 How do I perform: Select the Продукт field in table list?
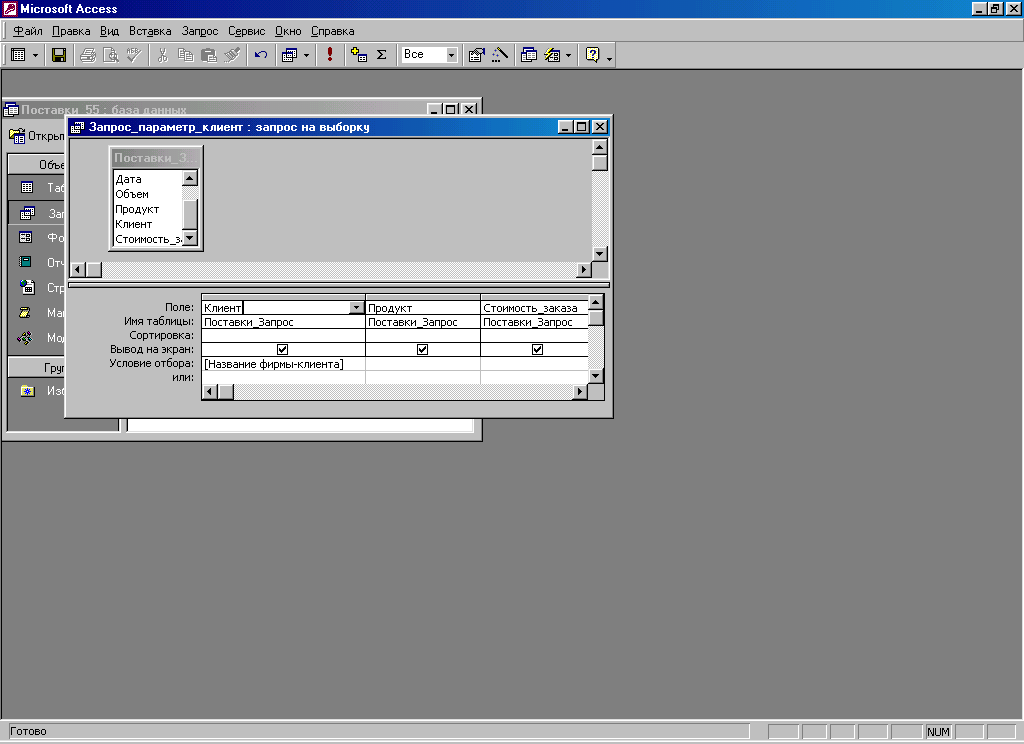pyautogui.click(x=137, y=209)
